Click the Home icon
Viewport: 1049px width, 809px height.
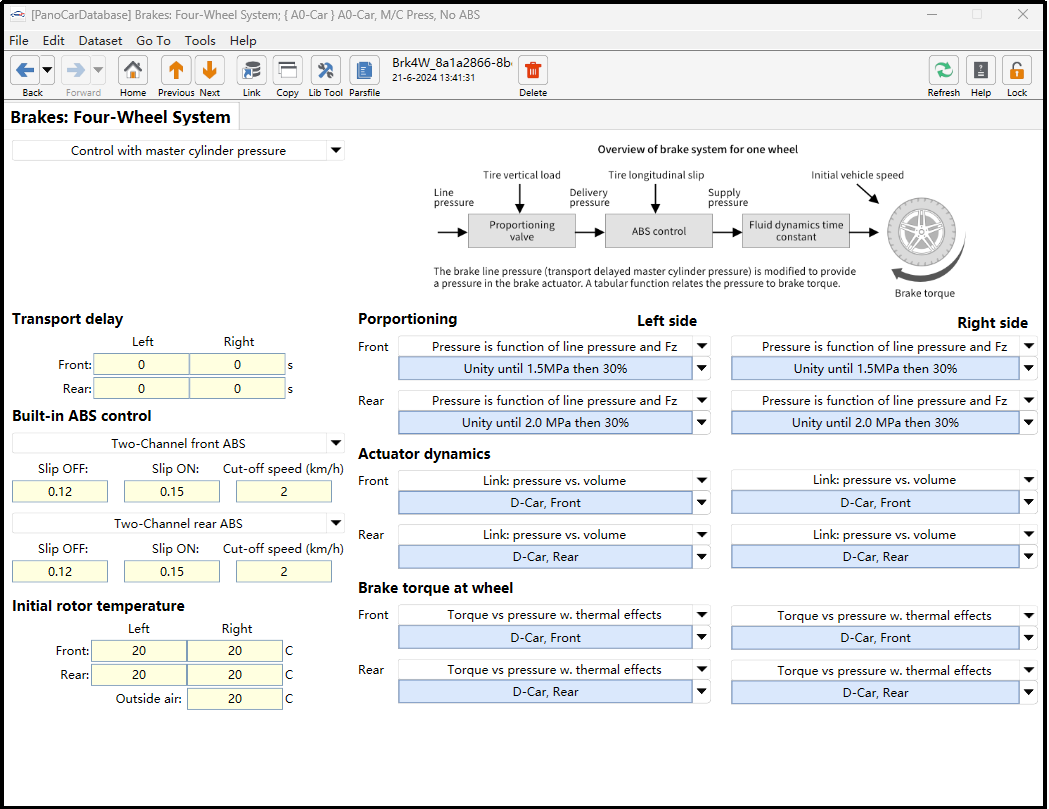click(x=132, y=70)
